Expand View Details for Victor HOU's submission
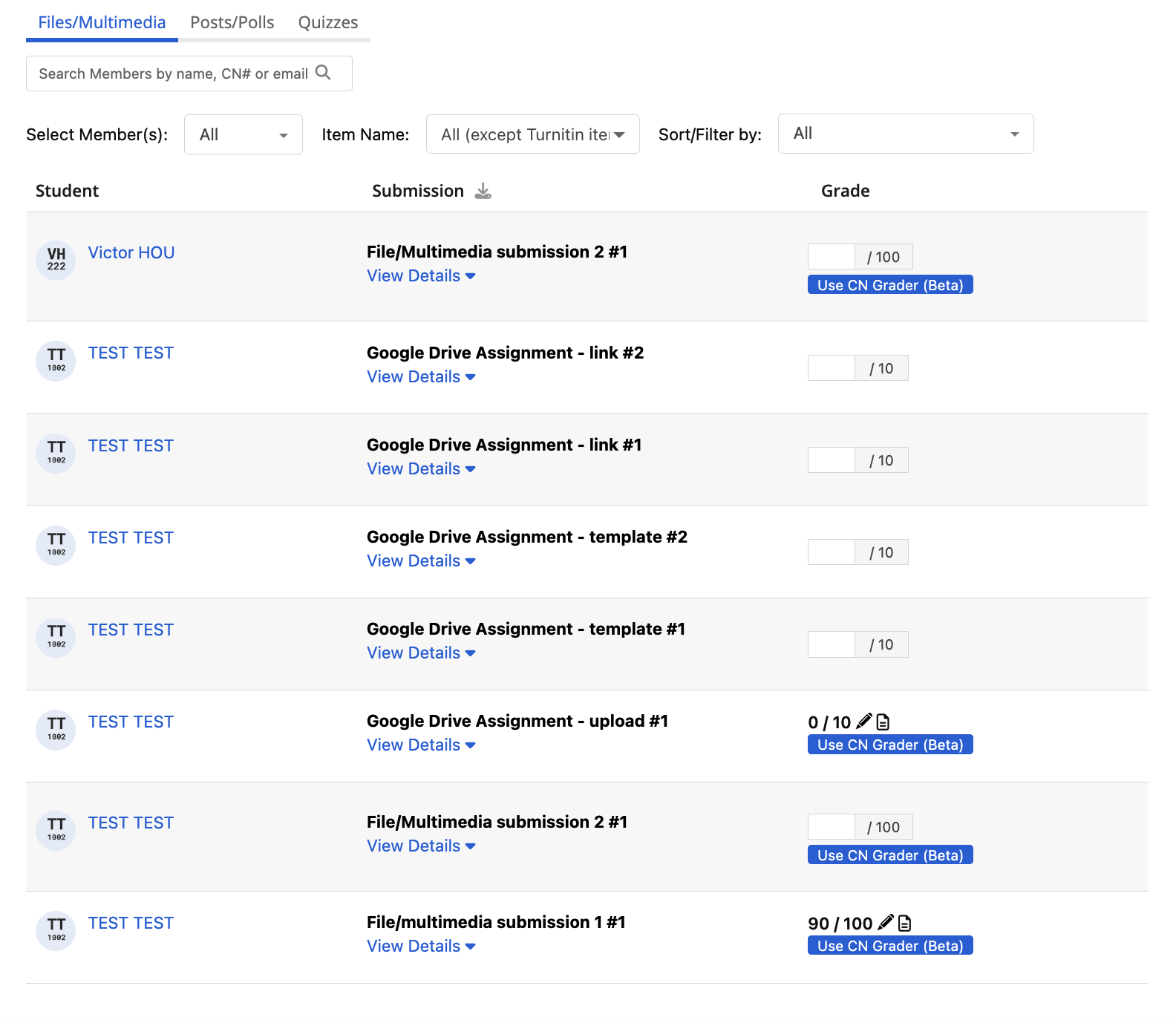This screenshot has width=1176, height=1023. click(x=421, y=275)
